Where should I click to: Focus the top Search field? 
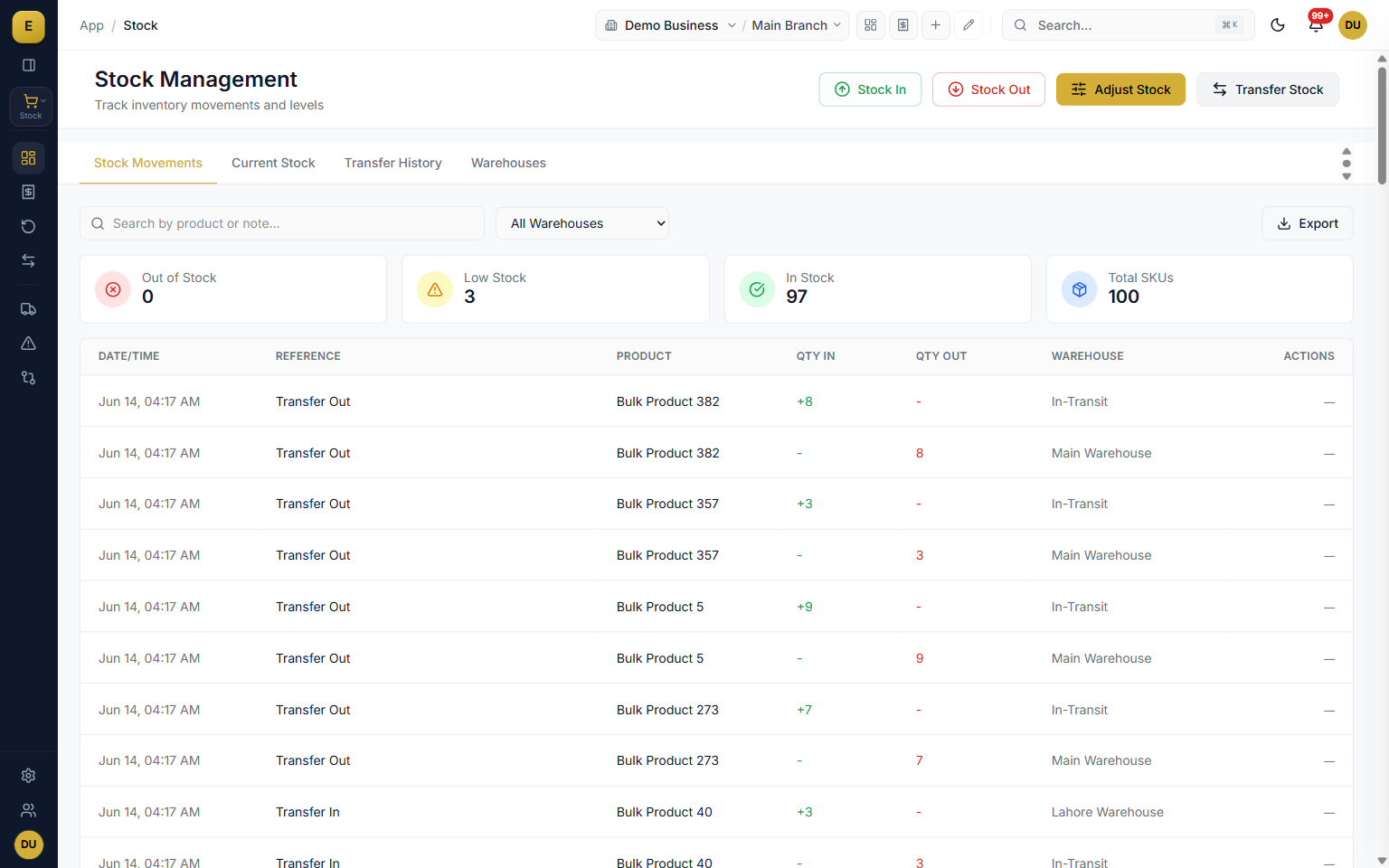tap(1128, 25)
